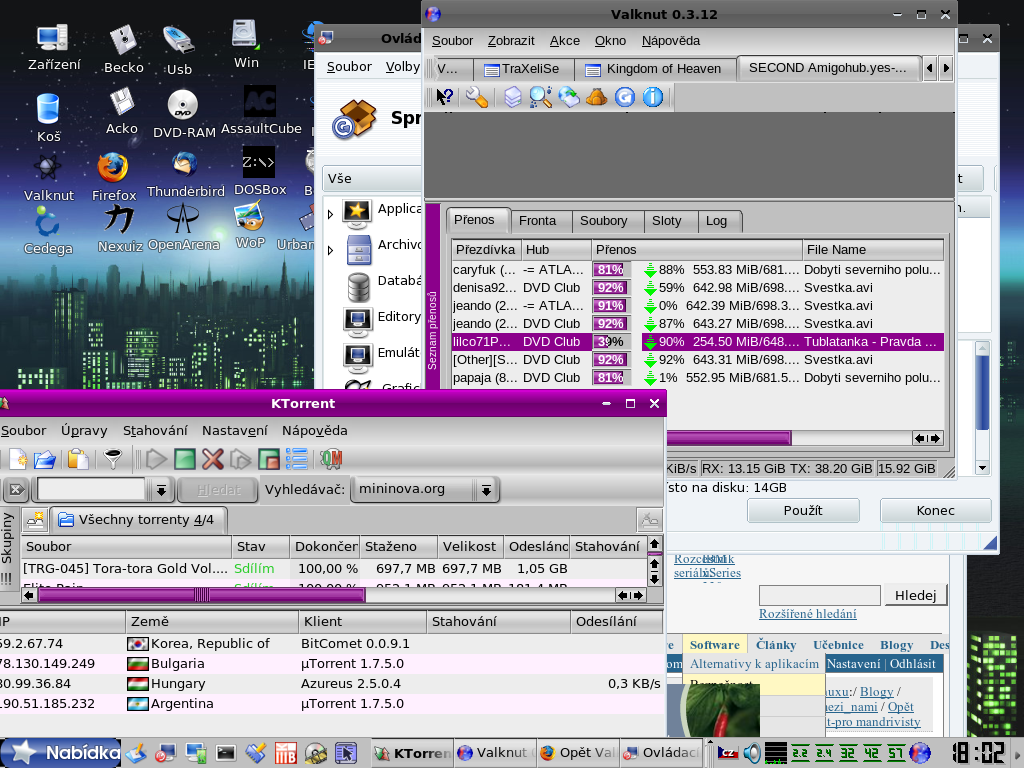The height and width of the screenshot is (768, 1024).
Task: Select the Všechny torrenty 4/4 tab
Action: 137,520
